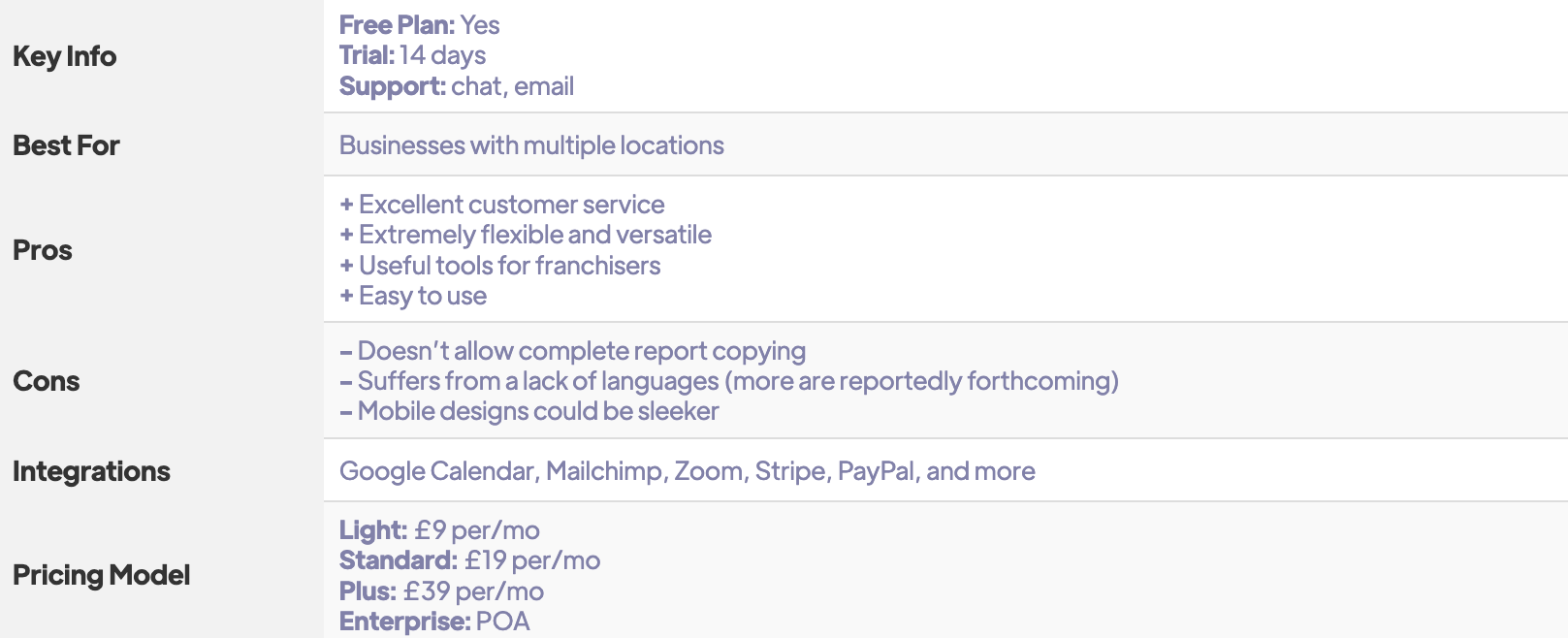Click the Pros row header
The height and width of the screenshot is (638, 1568).
(43, 250)
